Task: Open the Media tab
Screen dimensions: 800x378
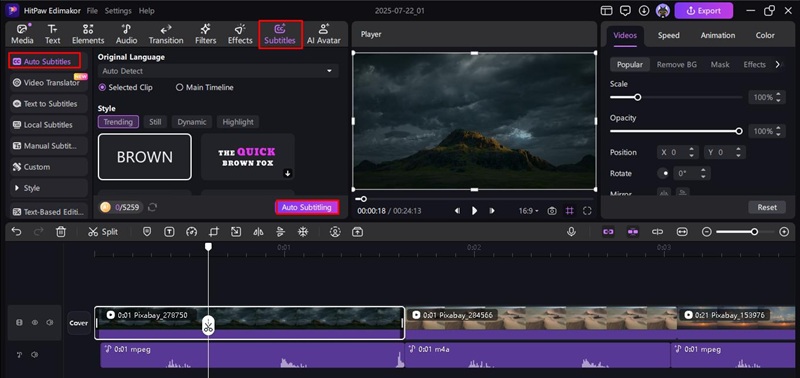Action: (x=22, y=35)
